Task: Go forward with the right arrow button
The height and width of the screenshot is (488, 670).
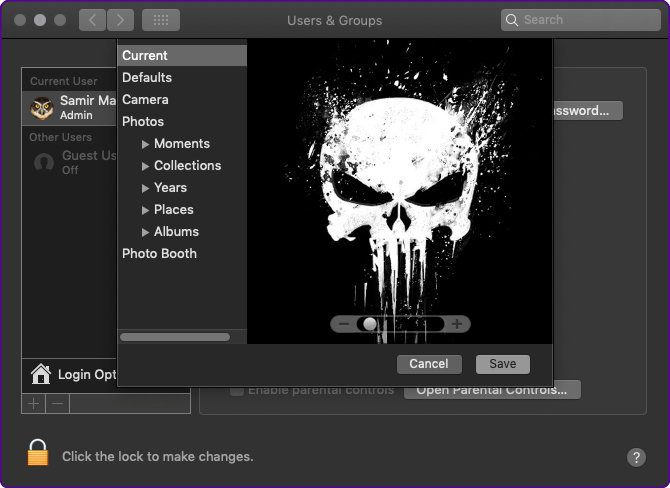Action: (x=120, y=20)
